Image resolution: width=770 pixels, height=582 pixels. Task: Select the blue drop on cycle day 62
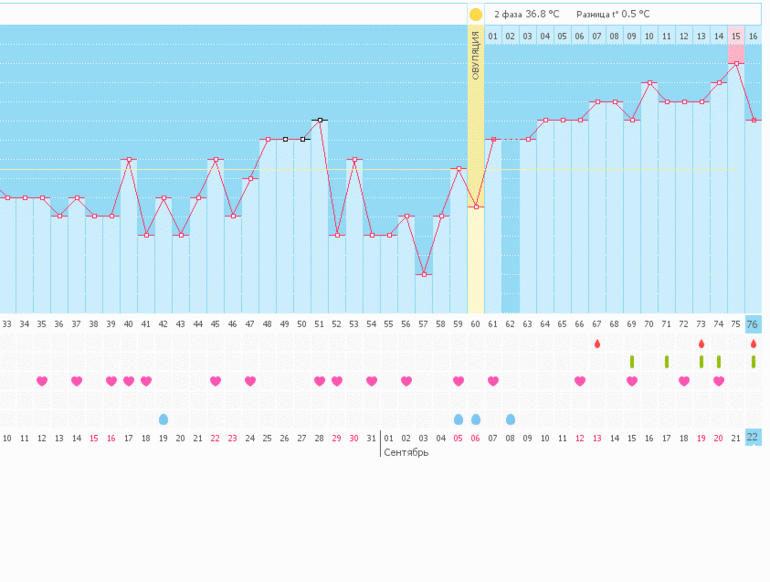[x=511, y=419]
